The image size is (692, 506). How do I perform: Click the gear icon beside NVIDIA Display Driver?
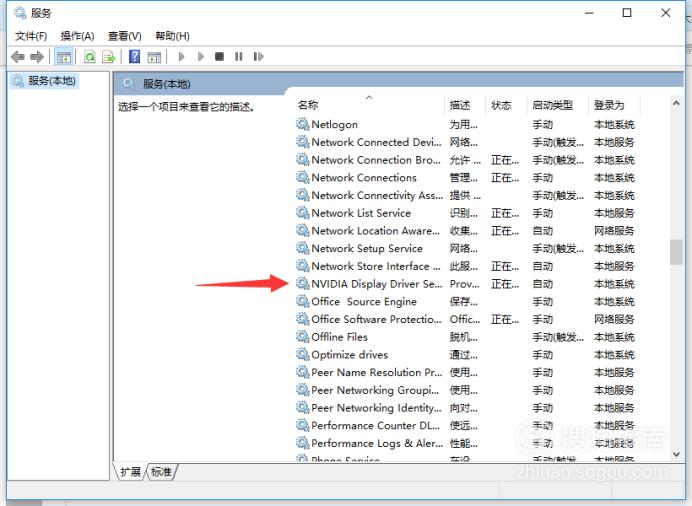302,284
